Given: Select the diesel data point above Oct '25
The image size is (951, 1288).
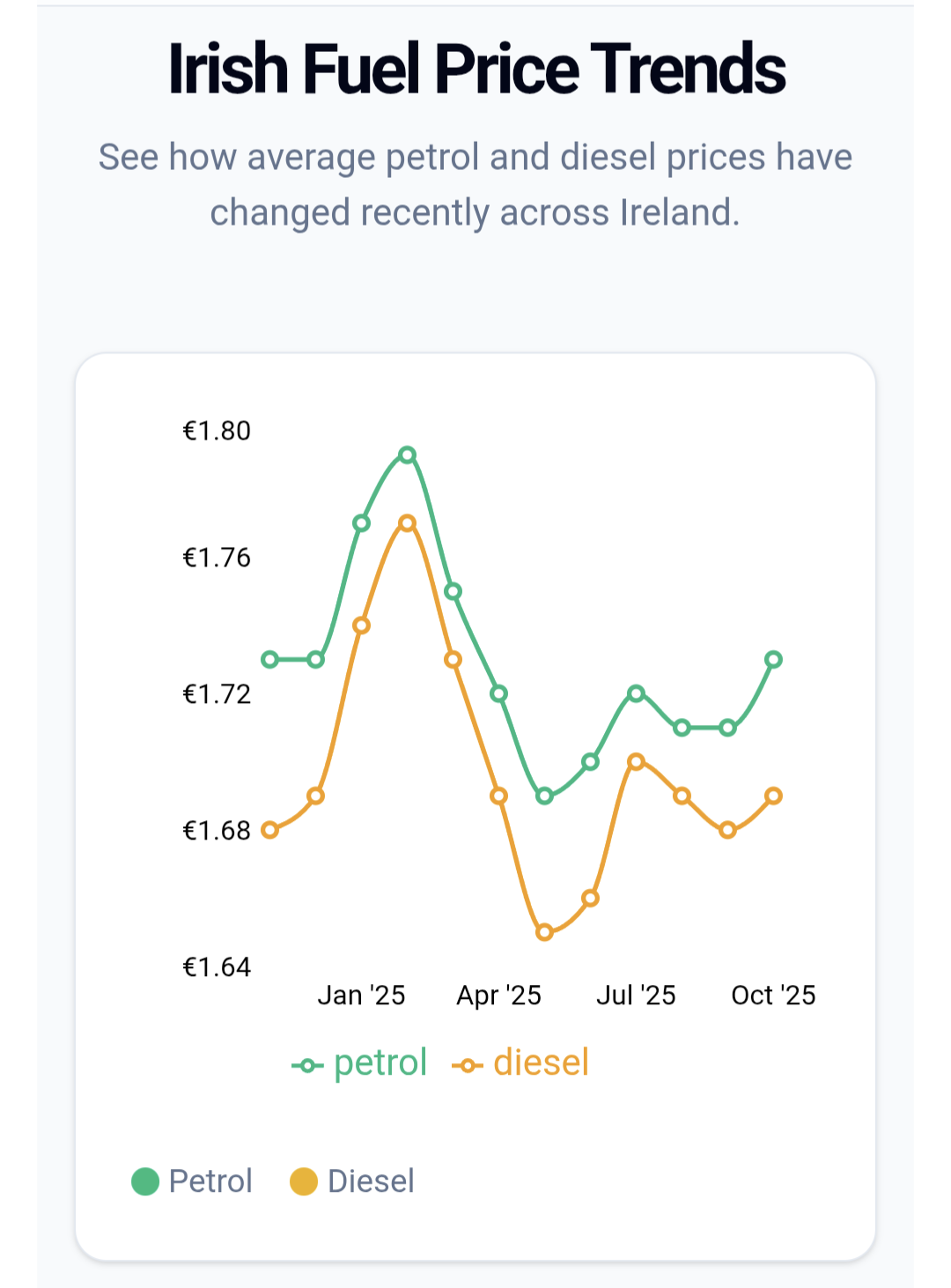Looking at the screenshot, I should 773,796.
